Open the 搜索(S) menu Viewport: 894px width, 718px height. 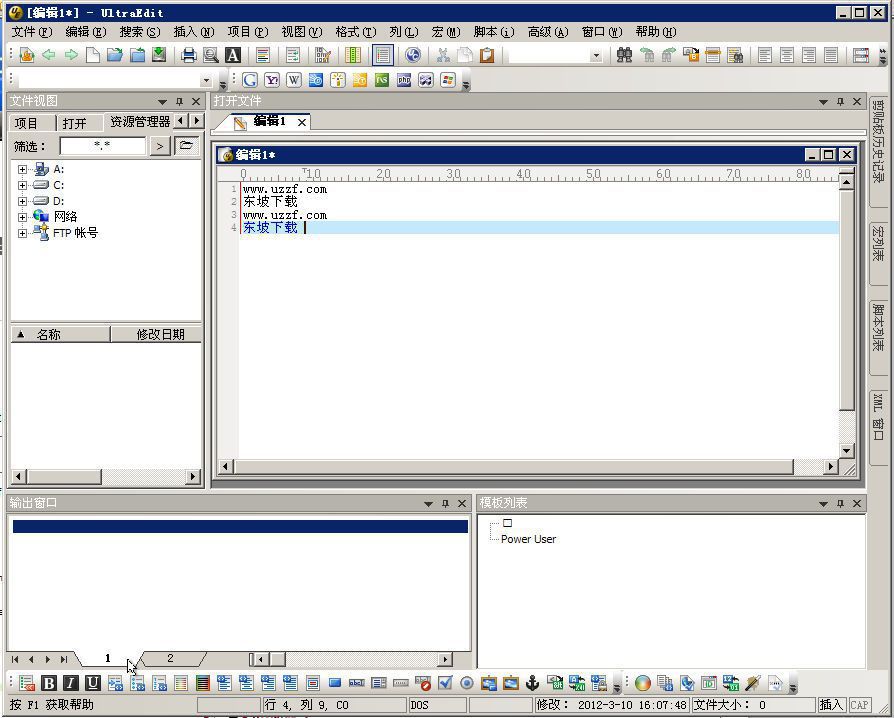140,33
